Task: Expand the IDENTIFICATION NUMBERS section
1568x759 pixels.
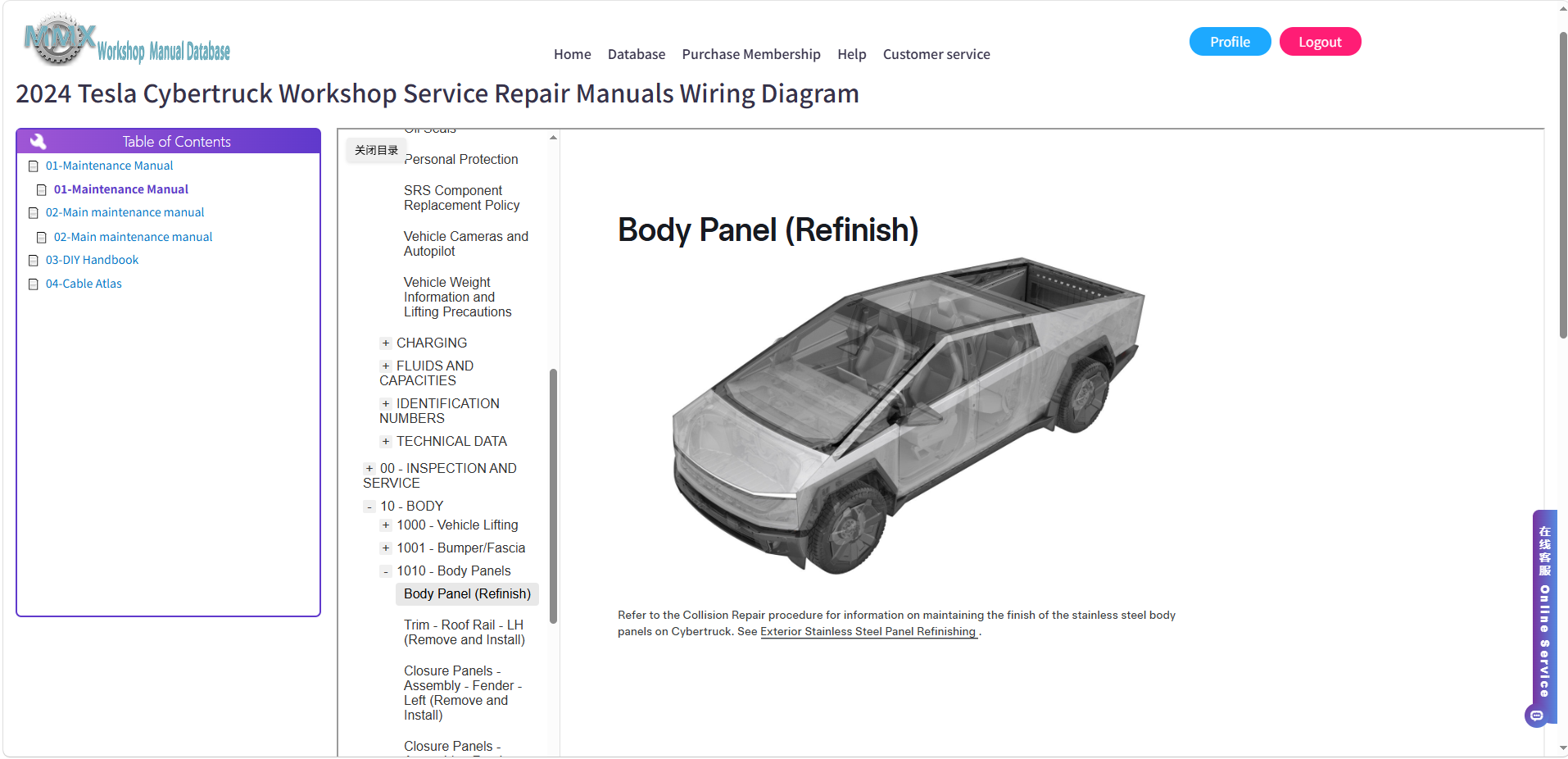Action: pos(385,404)
